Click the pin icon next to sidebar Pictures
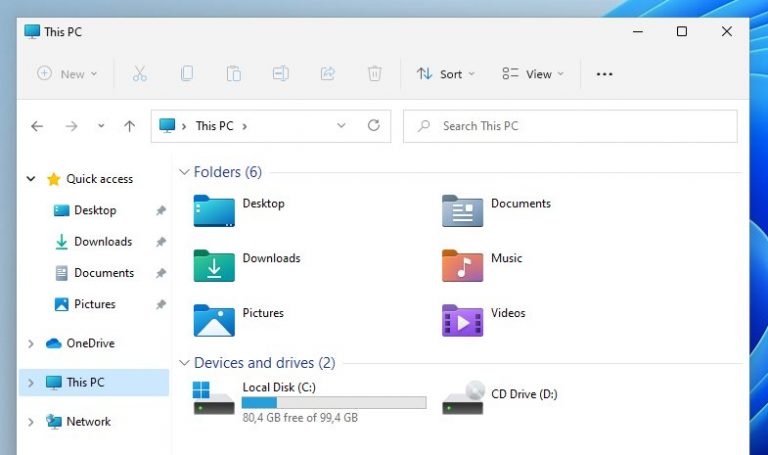 (x=161, y=305)
